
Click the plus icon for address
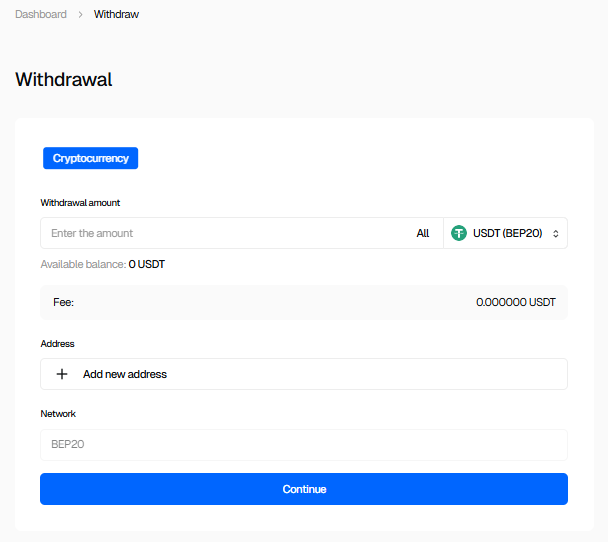(62, 374)
